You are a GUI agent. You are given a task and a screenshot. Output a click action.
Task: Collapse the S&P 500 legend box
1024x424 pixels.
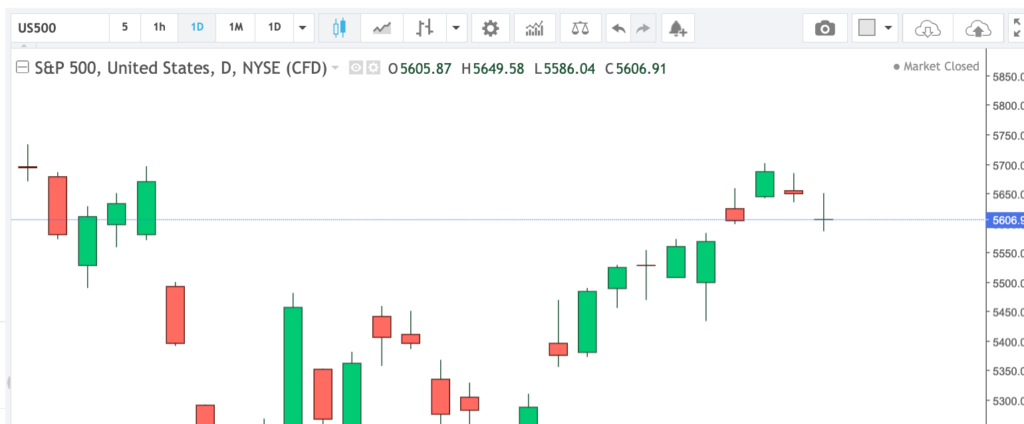[22, 68]
